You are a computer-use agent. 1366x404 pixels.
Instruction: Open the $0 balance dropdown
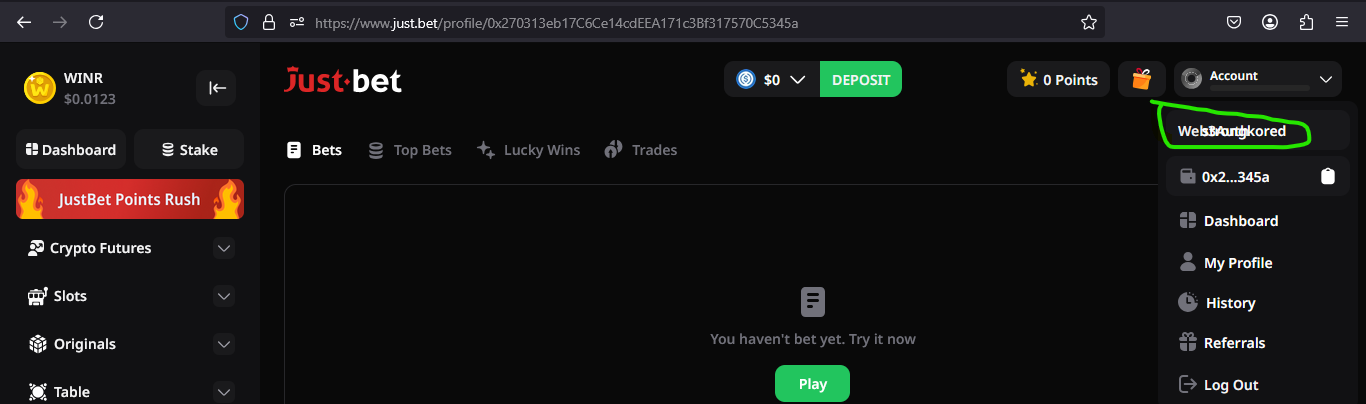coord(771,80)
